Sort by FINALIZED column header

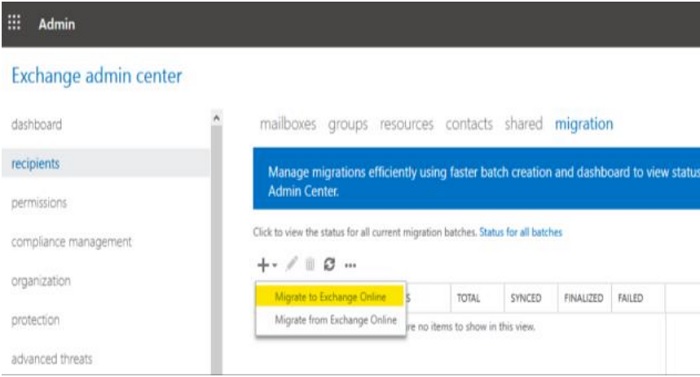pyautogui.click(x=583, y=298)
